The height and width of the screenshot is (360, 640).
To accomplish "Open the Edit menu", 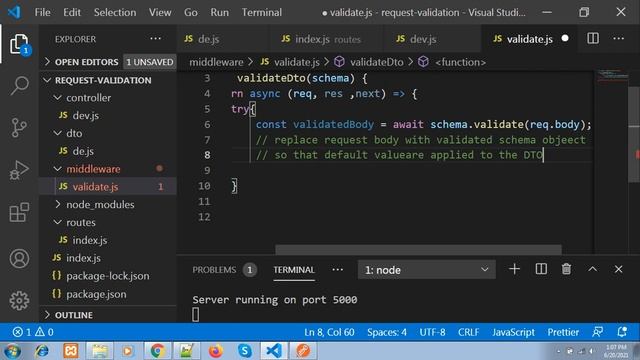I will coord(72,12).
